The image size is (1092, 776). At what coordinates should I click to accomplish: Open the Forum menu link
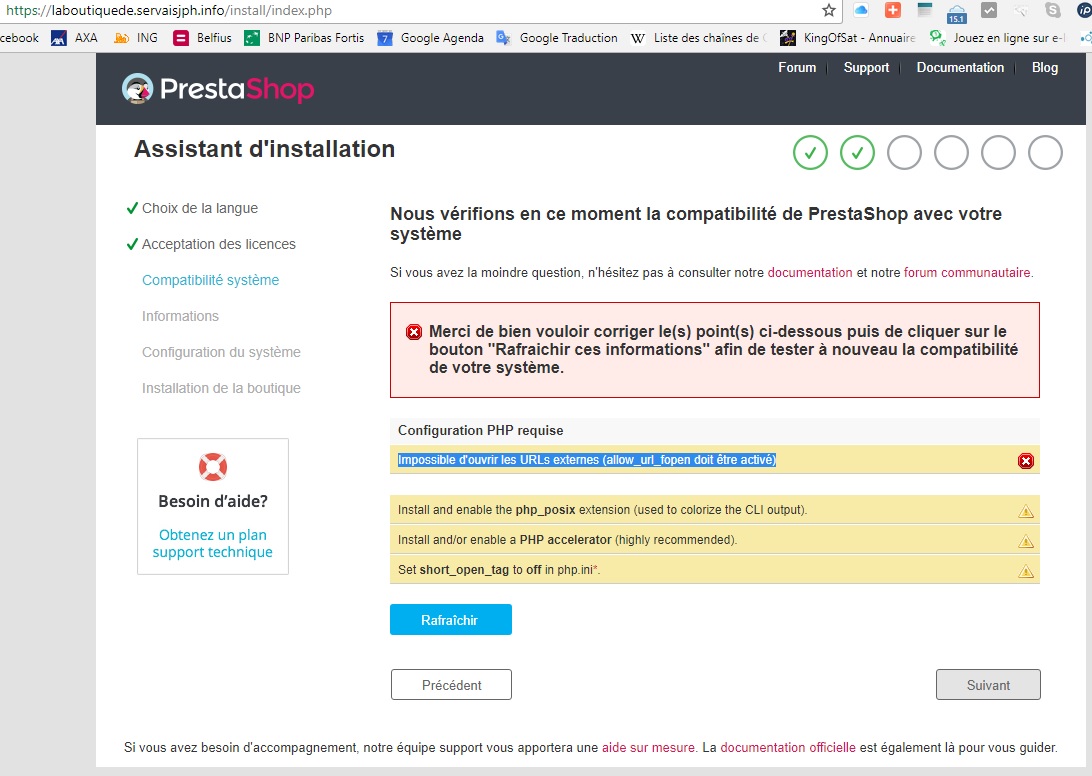(797, 68)
